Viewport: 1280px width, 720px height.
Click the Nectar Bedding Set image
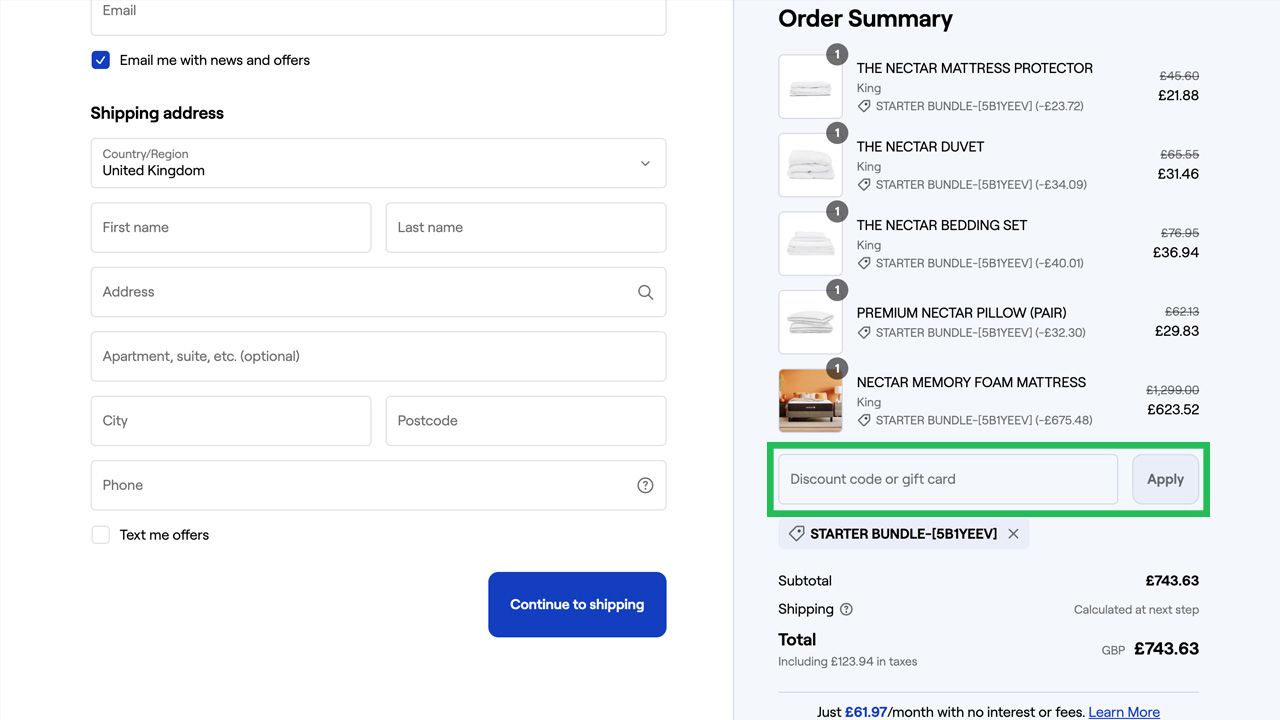point(810,244)
